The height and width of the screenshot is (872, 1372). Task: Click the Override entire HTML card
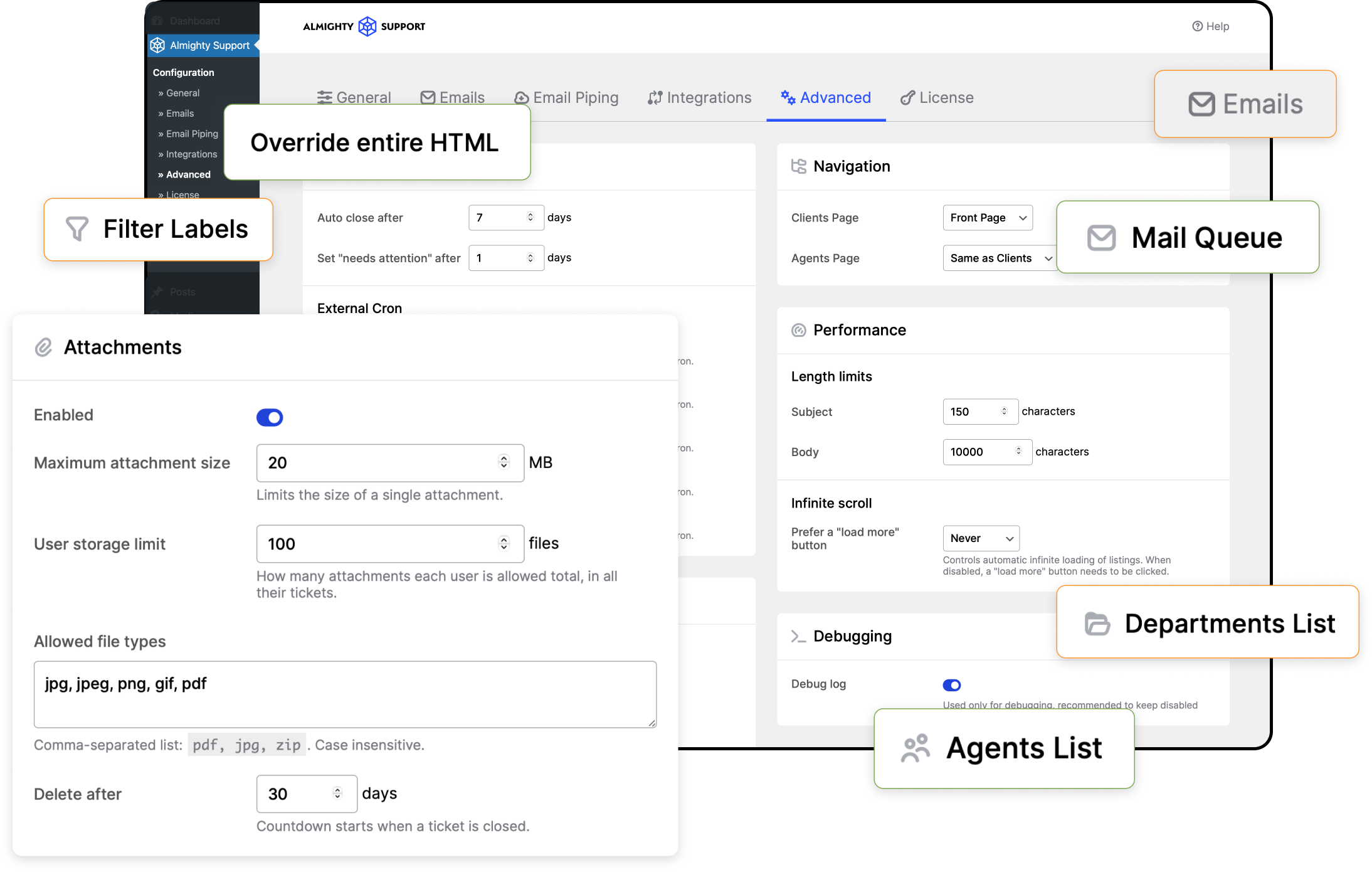click(377, 142)
